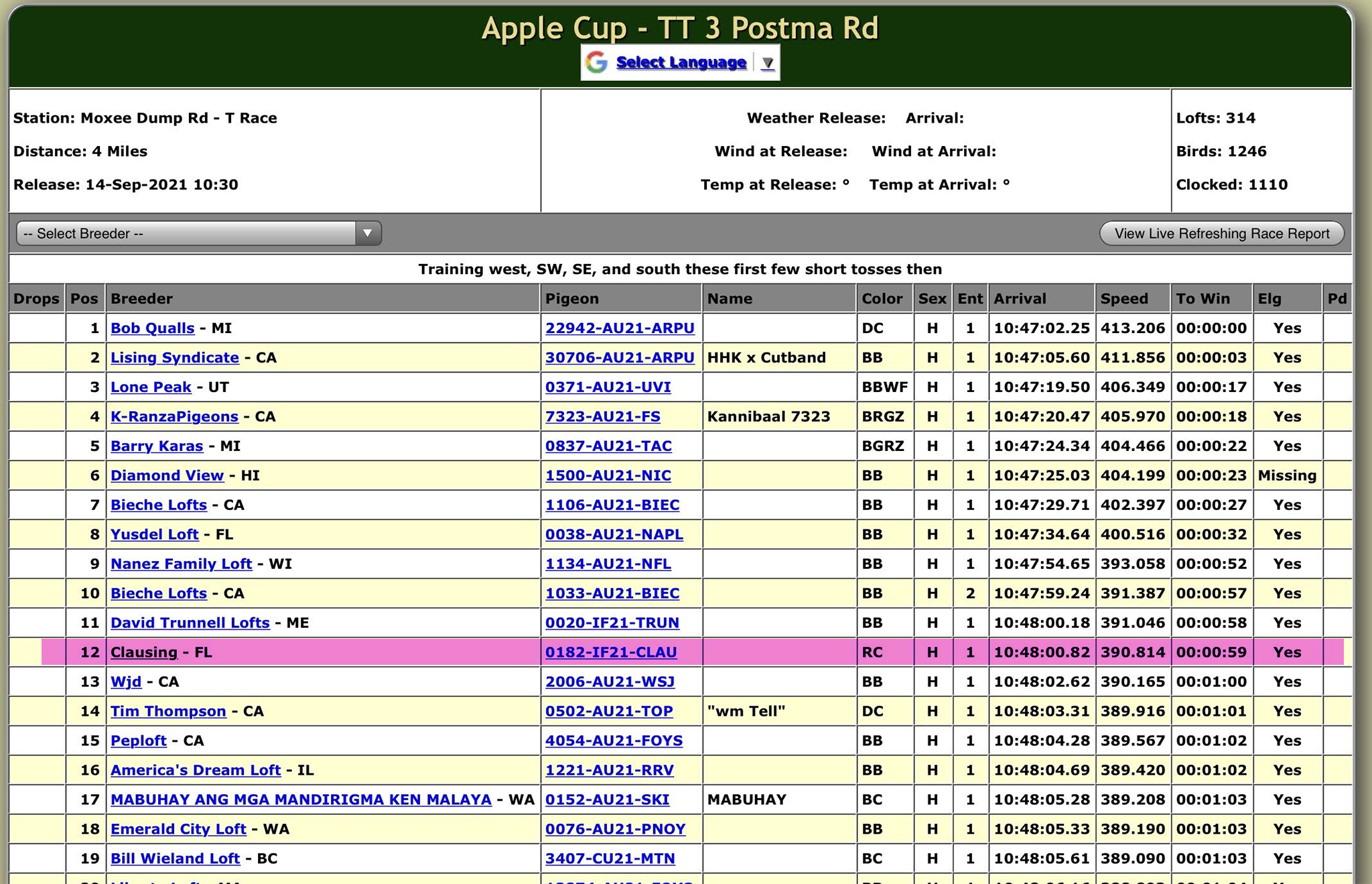Click the Drops column header
The width and height of the screenshot is (1372, 884).
(x=36, y=299)
